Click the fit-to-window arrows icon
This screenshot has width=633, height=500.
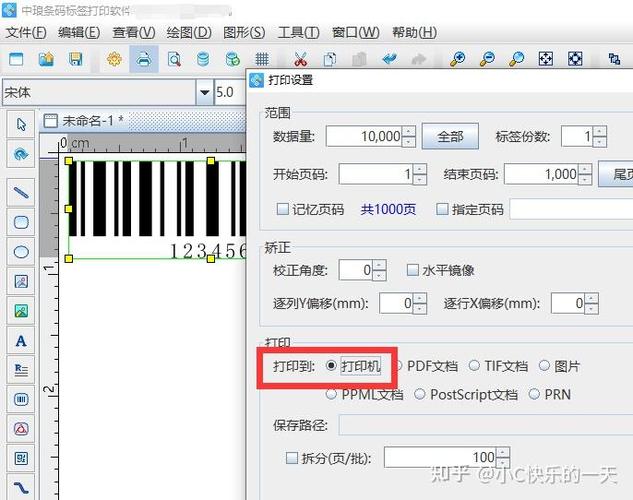pyautogui.click(x=546, y=59)
